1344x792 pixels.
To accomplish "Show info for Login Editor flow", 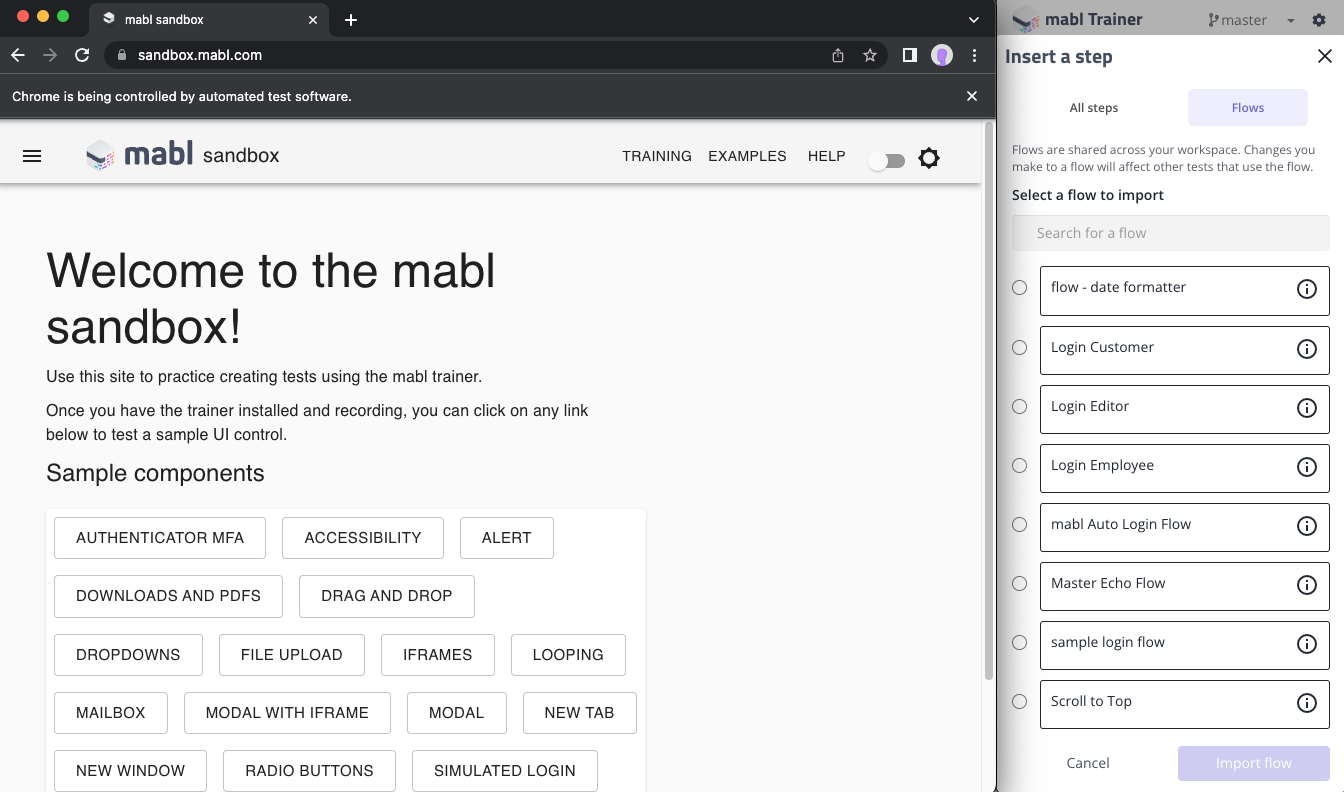I will point(1306,408).
